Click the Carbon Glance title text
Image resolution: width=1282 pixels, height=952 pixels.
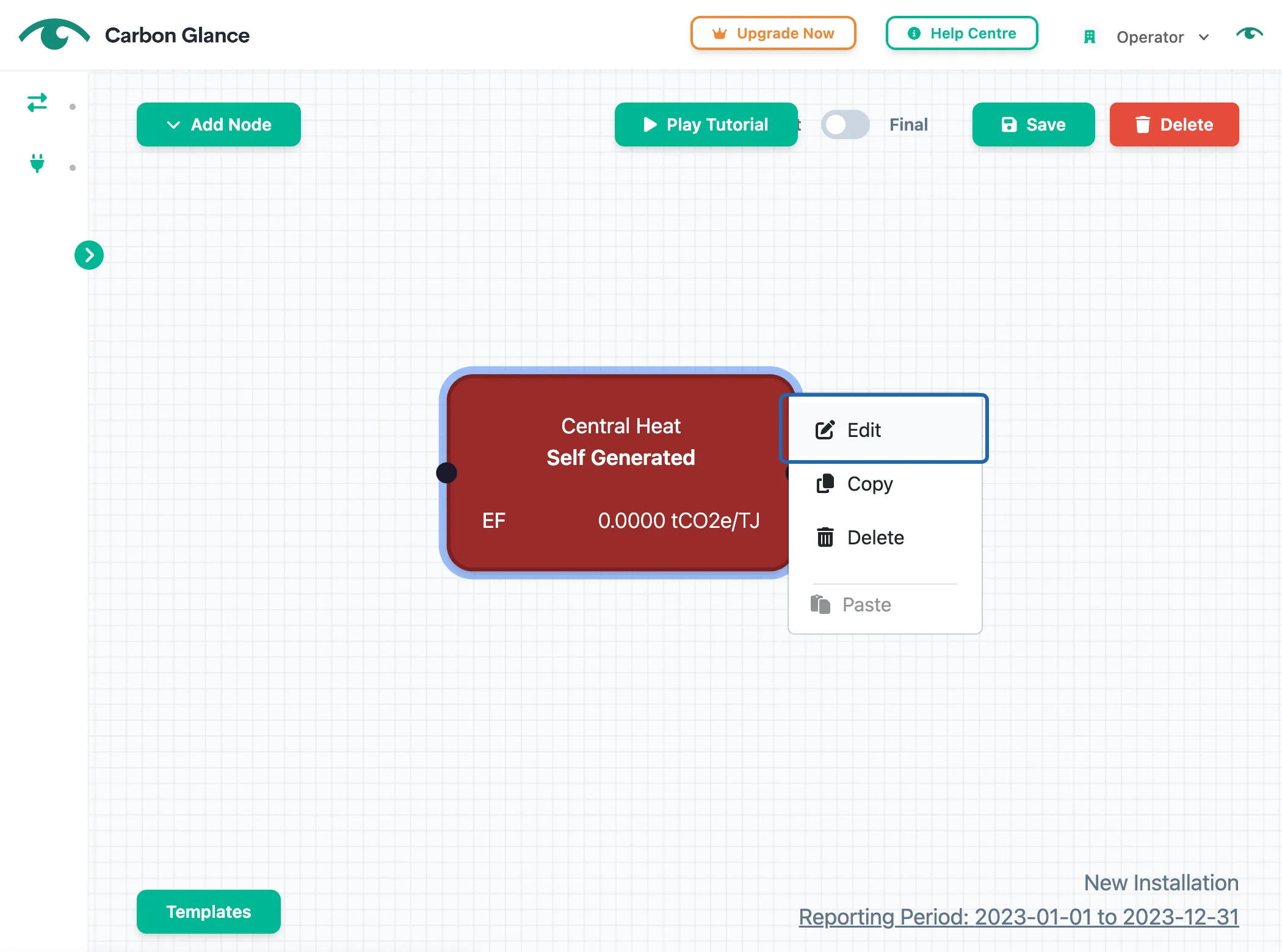[x=177, y=35]
